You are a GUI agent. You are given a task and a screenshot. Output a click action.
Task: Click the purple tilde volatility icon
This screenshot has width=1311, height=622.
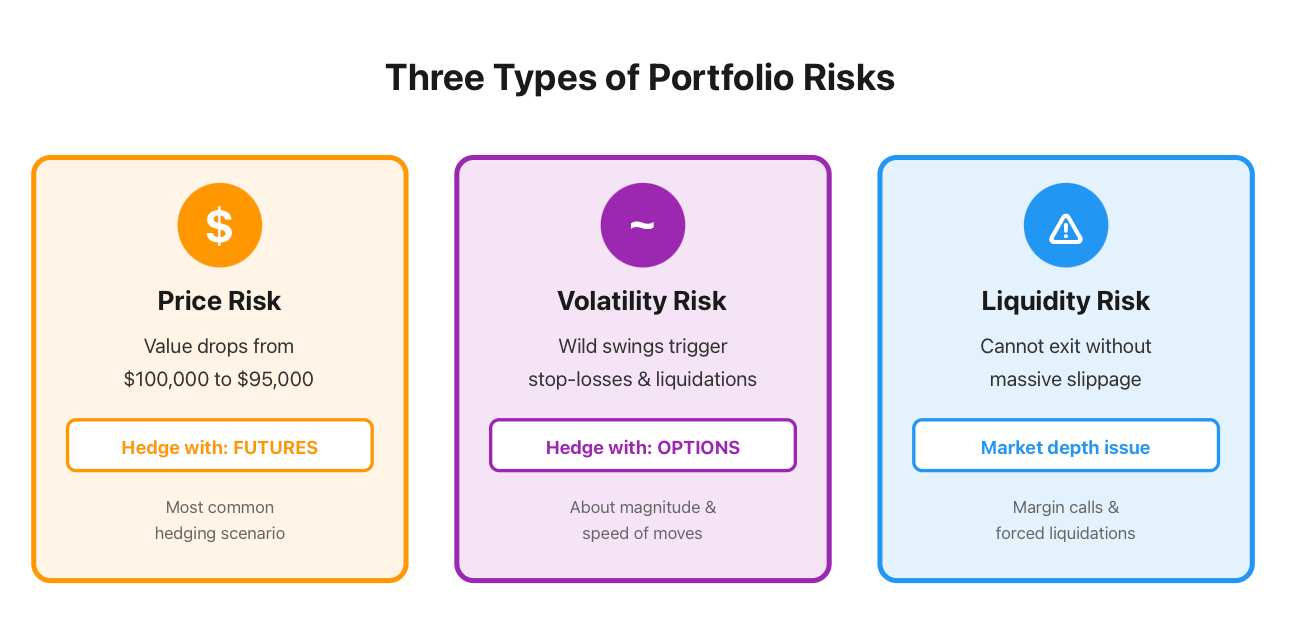click(x=643, y=225)
